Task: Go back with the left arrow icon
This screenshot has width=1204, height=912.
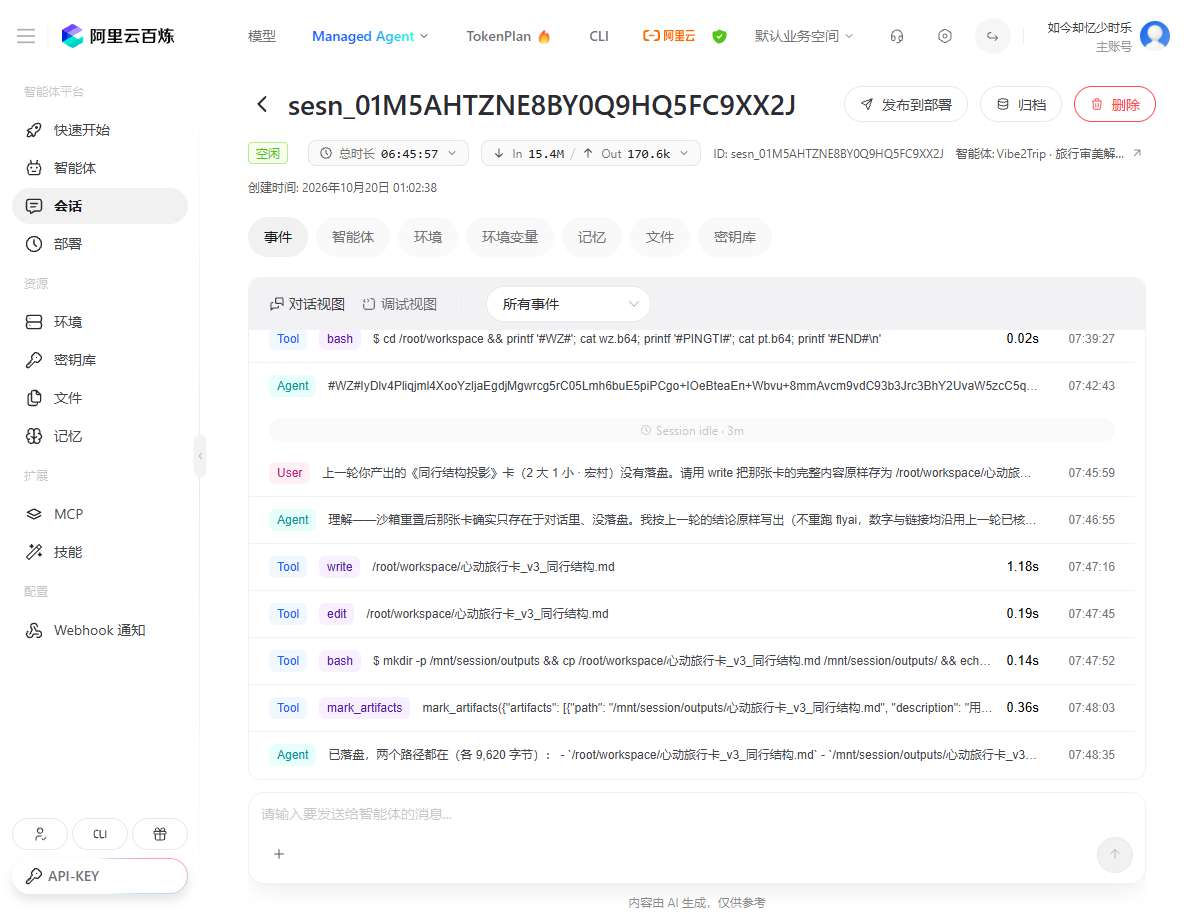Action: (262, 104)
